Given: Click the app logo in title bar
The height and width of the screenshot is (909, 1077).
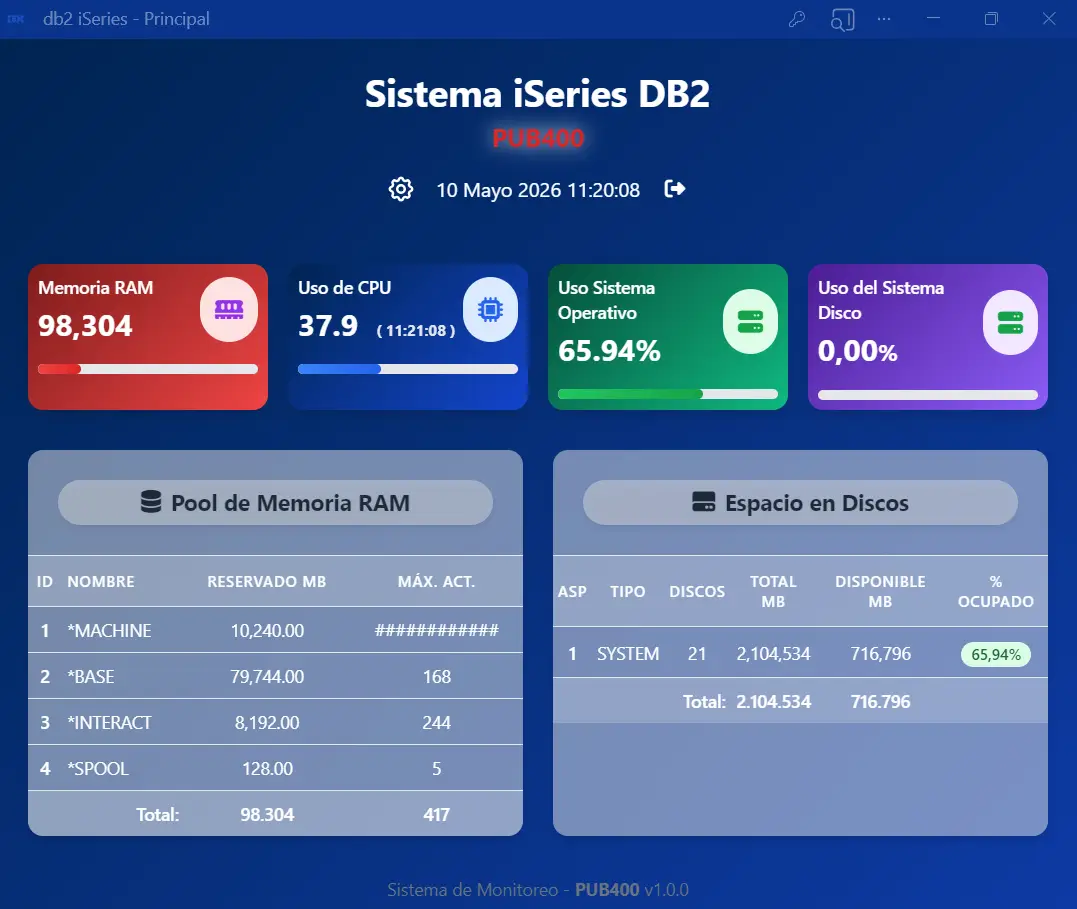Looking at the screenshot, I should 15,19.
